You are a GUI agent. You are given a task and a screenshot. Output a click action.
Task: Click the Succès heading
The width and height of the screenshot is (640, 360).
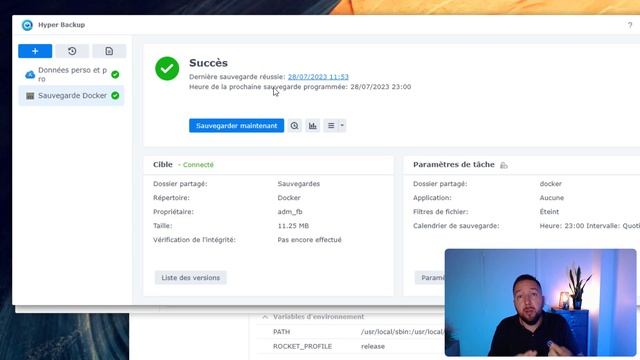click(208, 63)
